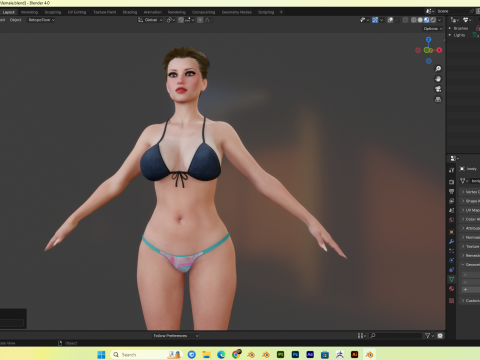The width and height of the screenshot is (480, 360).
Task: Open the Compositing workspace tab
Action: (x=203, y=12)
